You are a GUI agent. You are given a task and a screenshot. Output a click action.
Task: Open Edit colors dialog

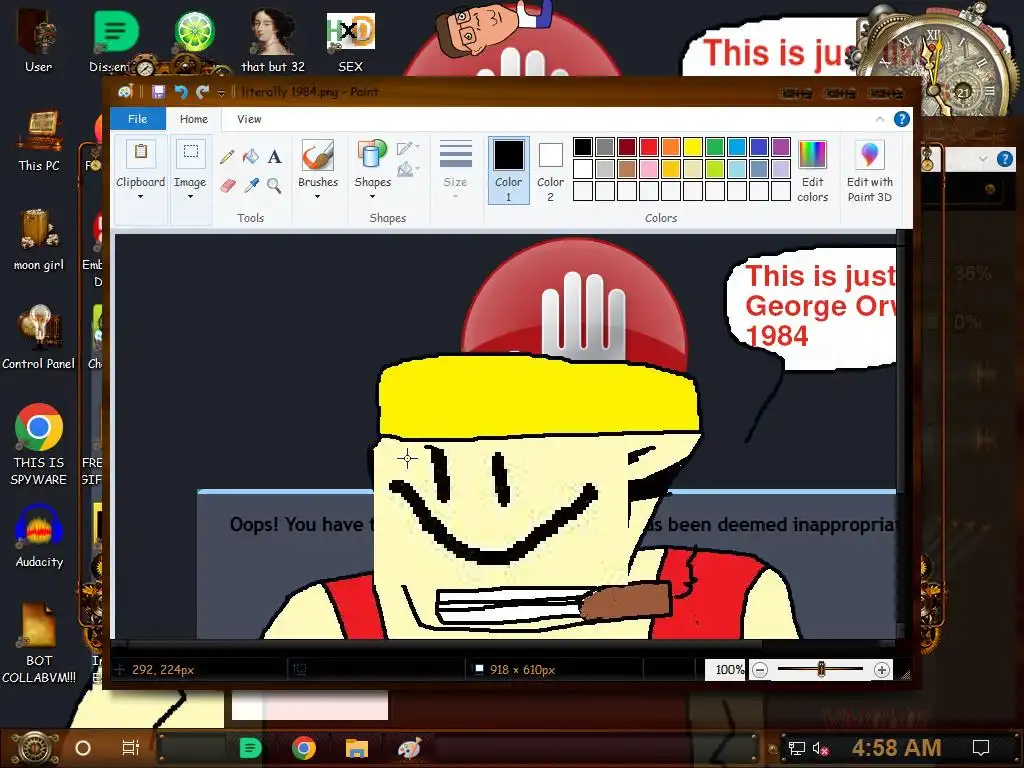click(812, 172)
